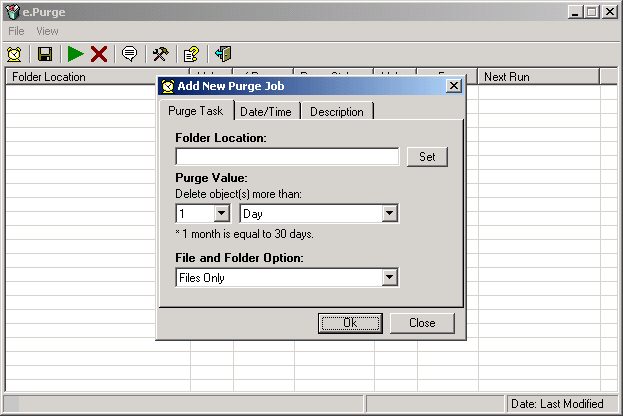Switch to the Date/Time tab

[x=266, y=112]
